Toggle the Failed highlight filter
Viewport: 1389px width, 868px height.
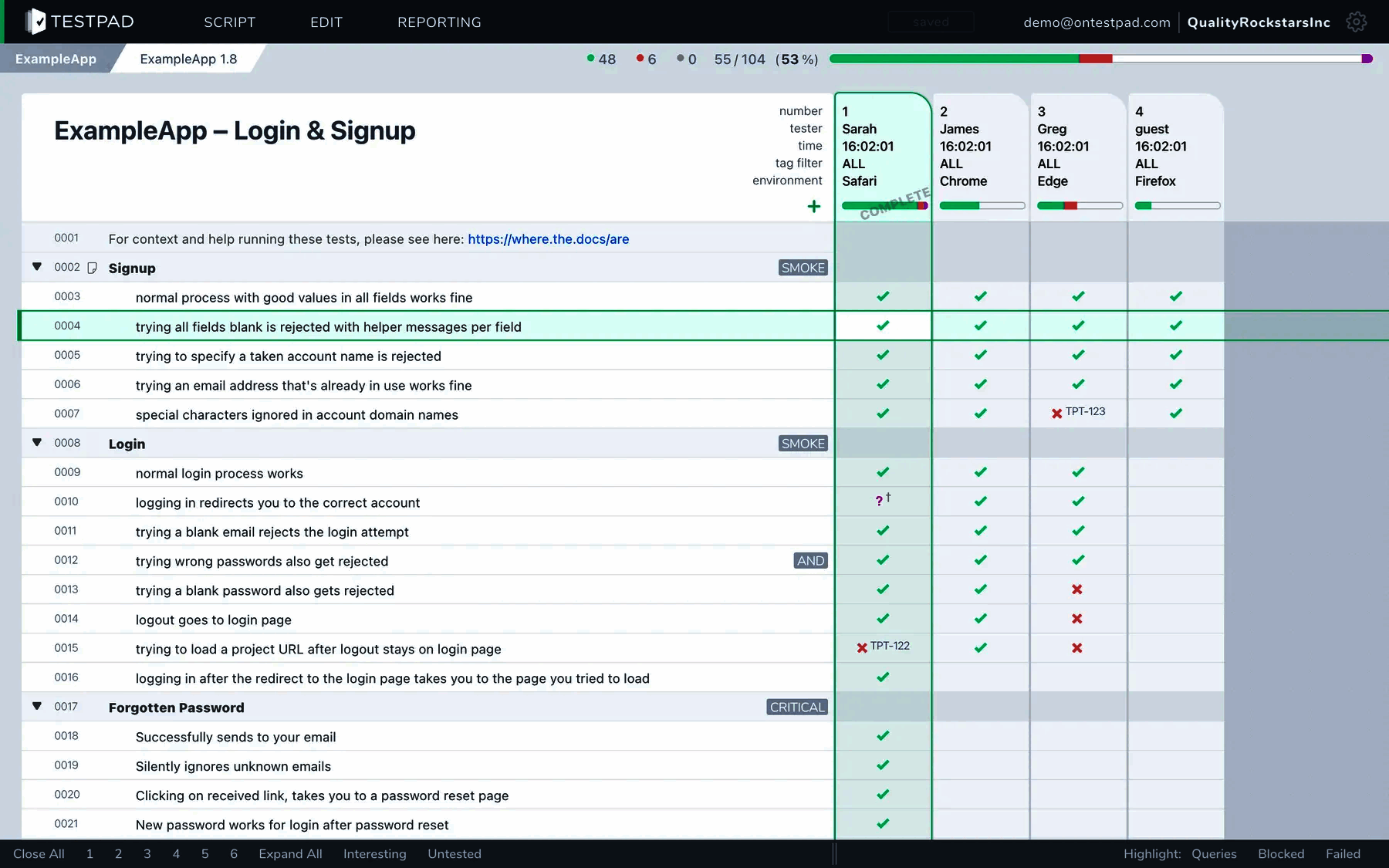(1343, 853)
